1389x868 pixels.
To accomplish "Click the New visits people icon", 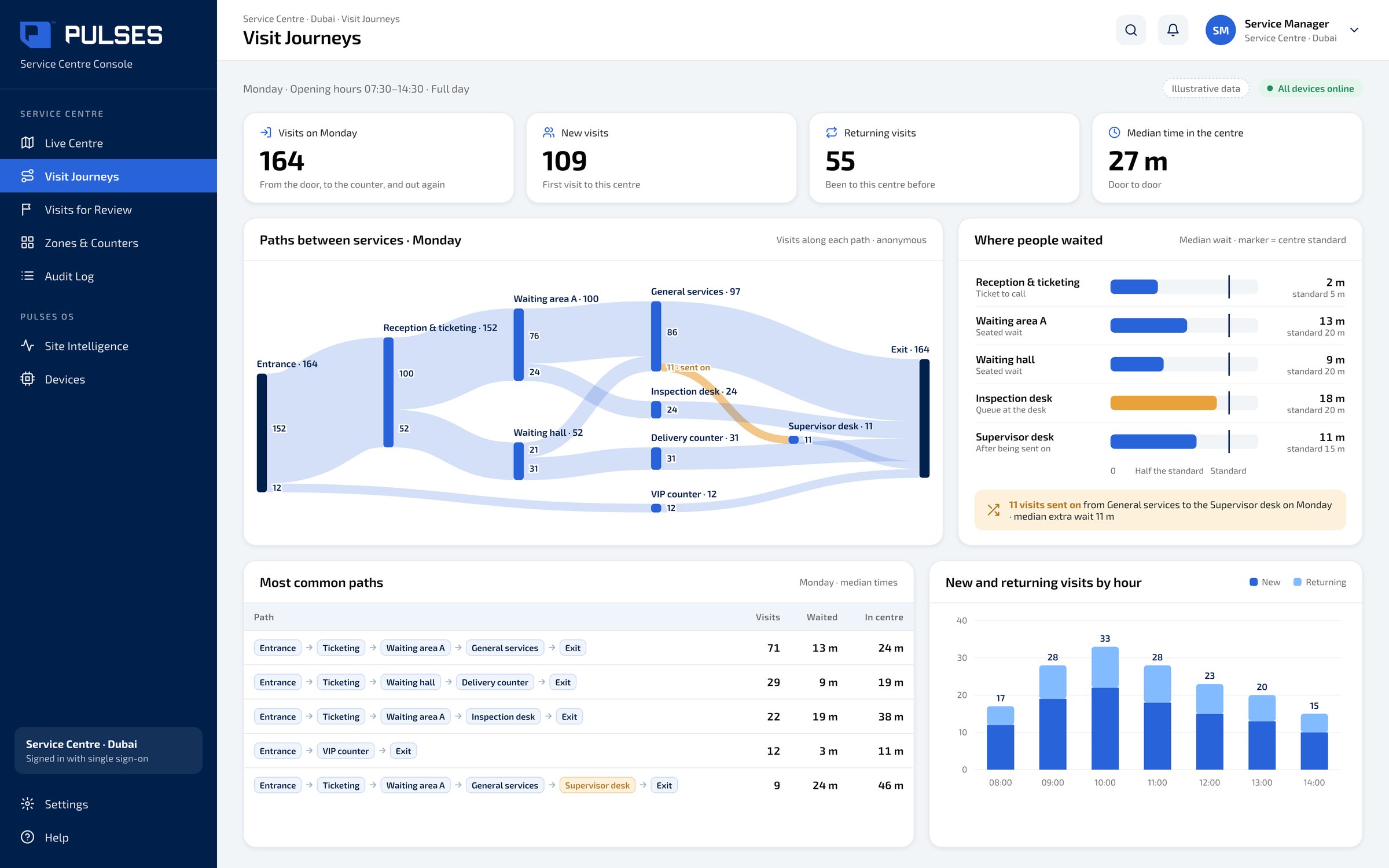I will [x=549, y=133].
